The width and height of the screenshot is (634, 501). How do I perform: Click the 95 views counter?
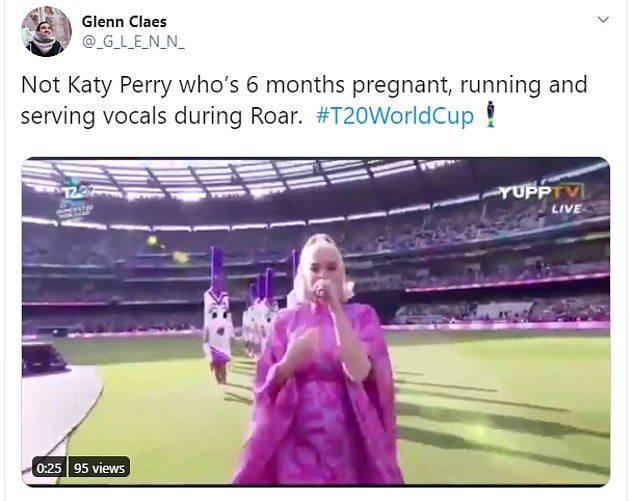click(x=99, y=468)
